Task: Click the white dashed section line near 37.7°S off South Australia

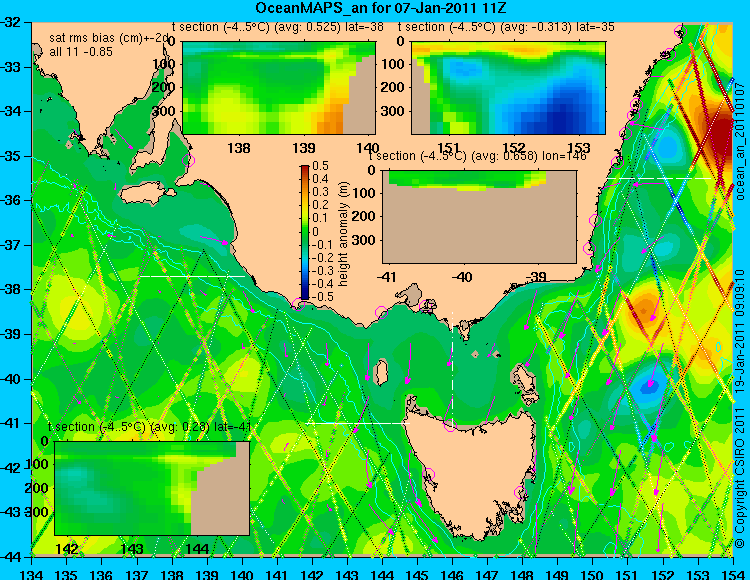Action: (192, 276)
